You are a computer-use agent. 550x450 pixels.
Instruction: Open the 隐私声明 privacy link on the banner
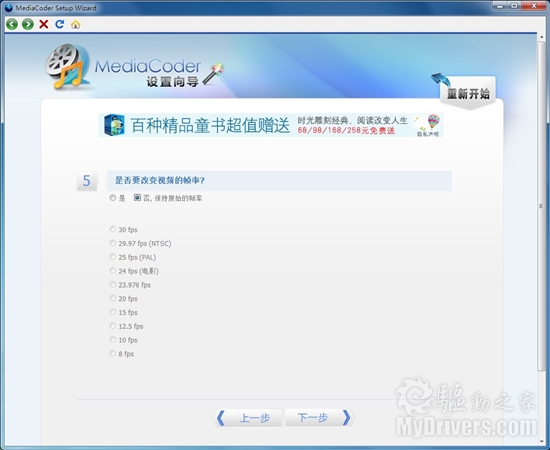coord(428,134)
